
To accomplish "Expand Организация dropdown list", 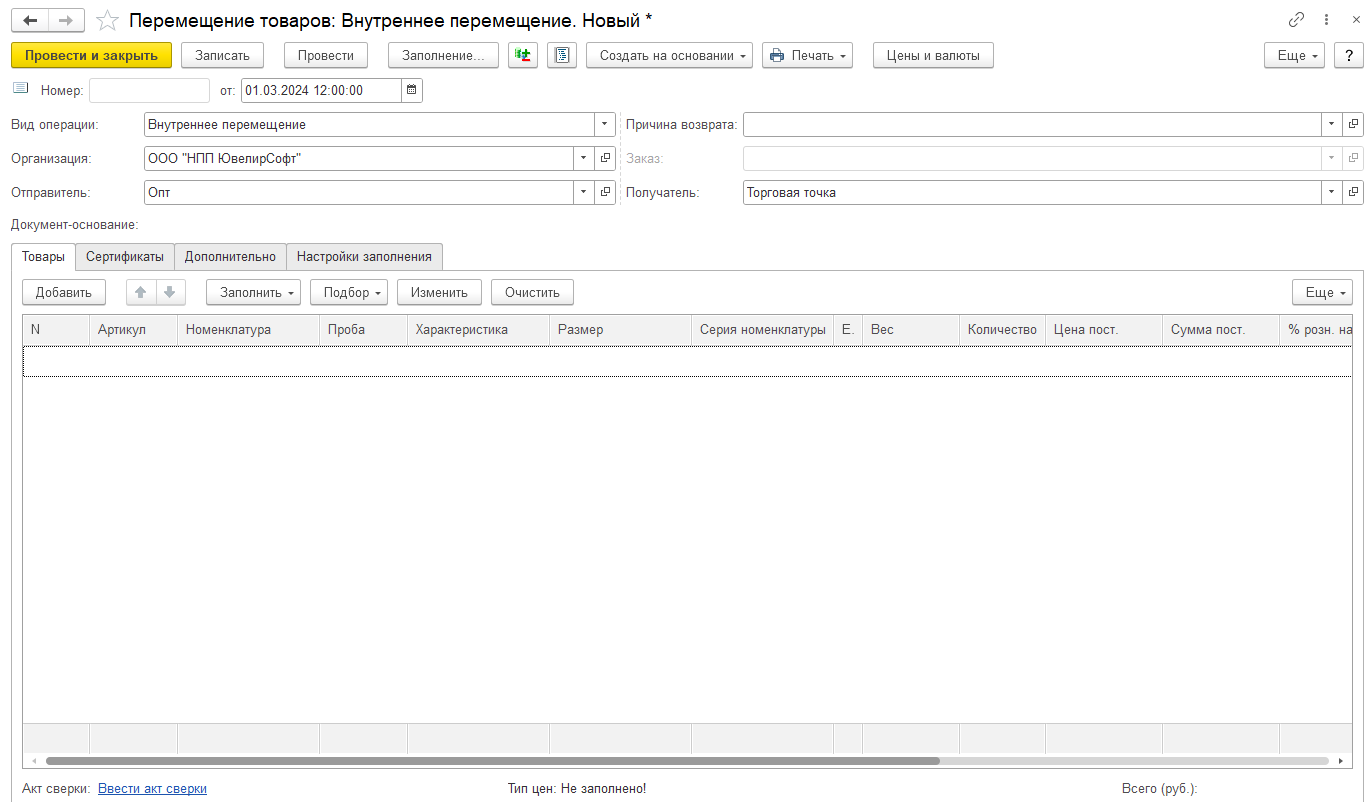I will point(584,158).
